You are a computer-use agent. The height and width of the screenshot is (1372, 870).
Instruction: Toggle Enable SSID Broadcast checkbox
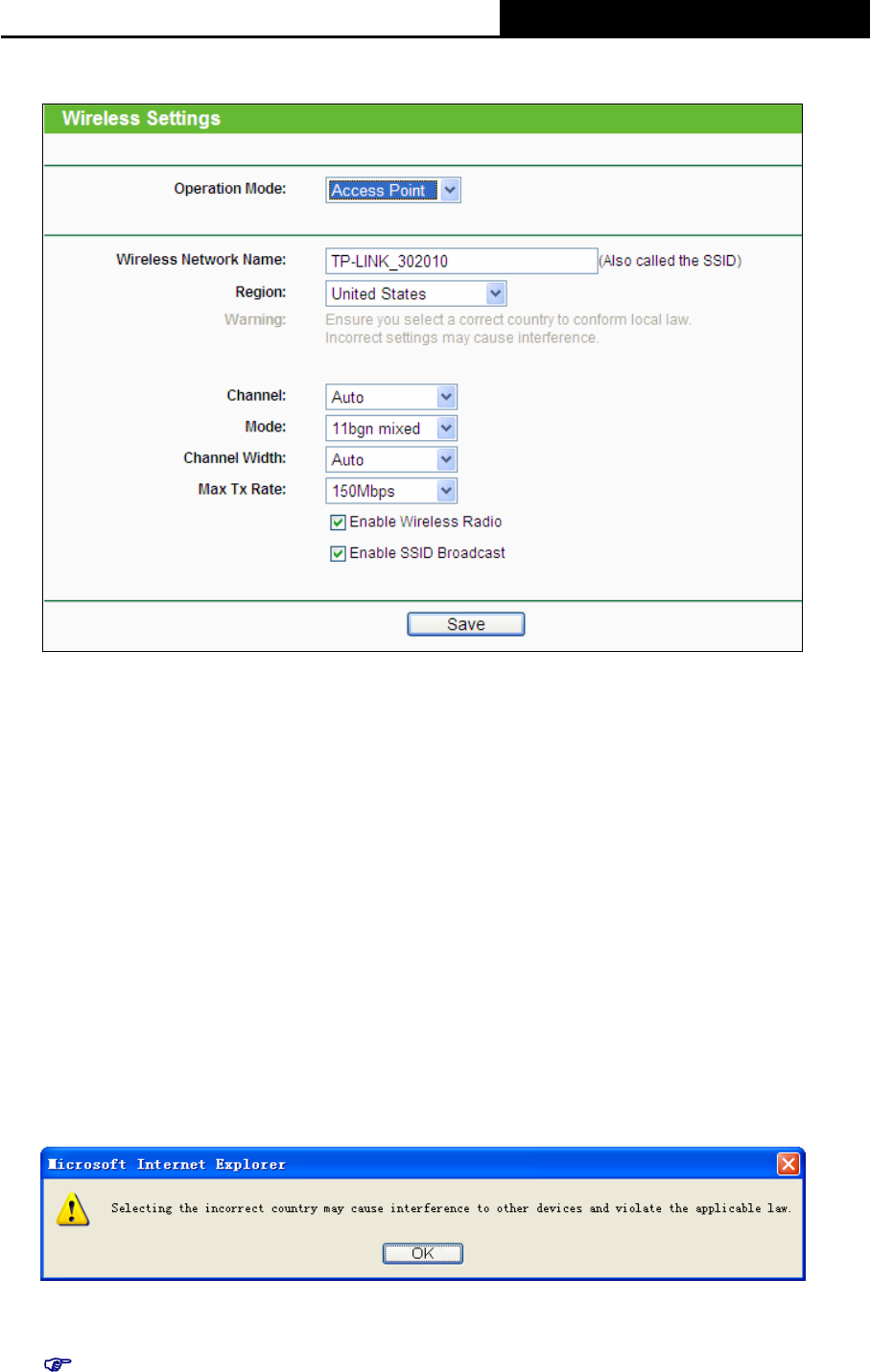tap(338, 553)
